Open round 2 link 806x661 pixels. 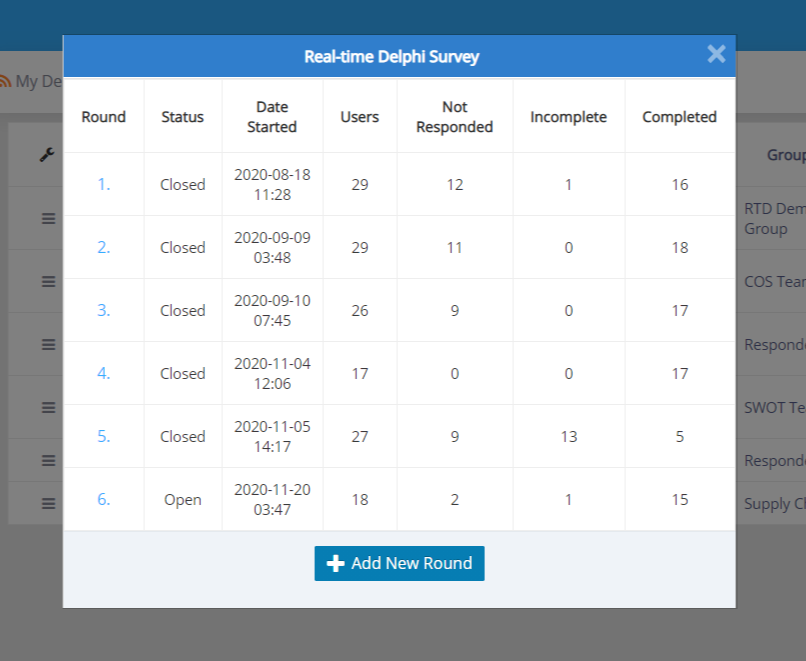(x=104, y=247)
